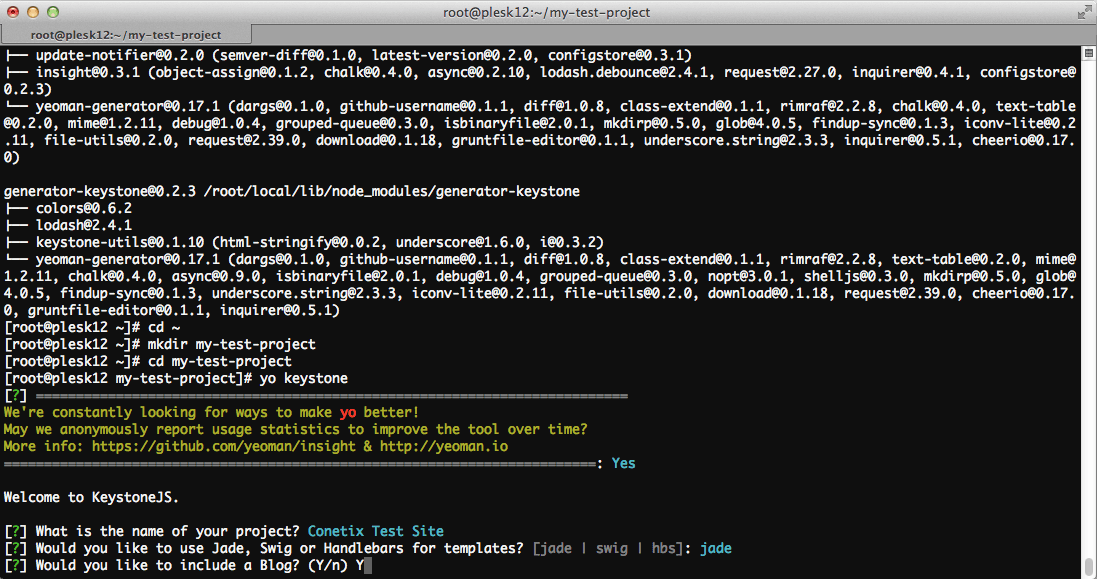Click the red 'yo' word in yellow notice

pos(348,413)
